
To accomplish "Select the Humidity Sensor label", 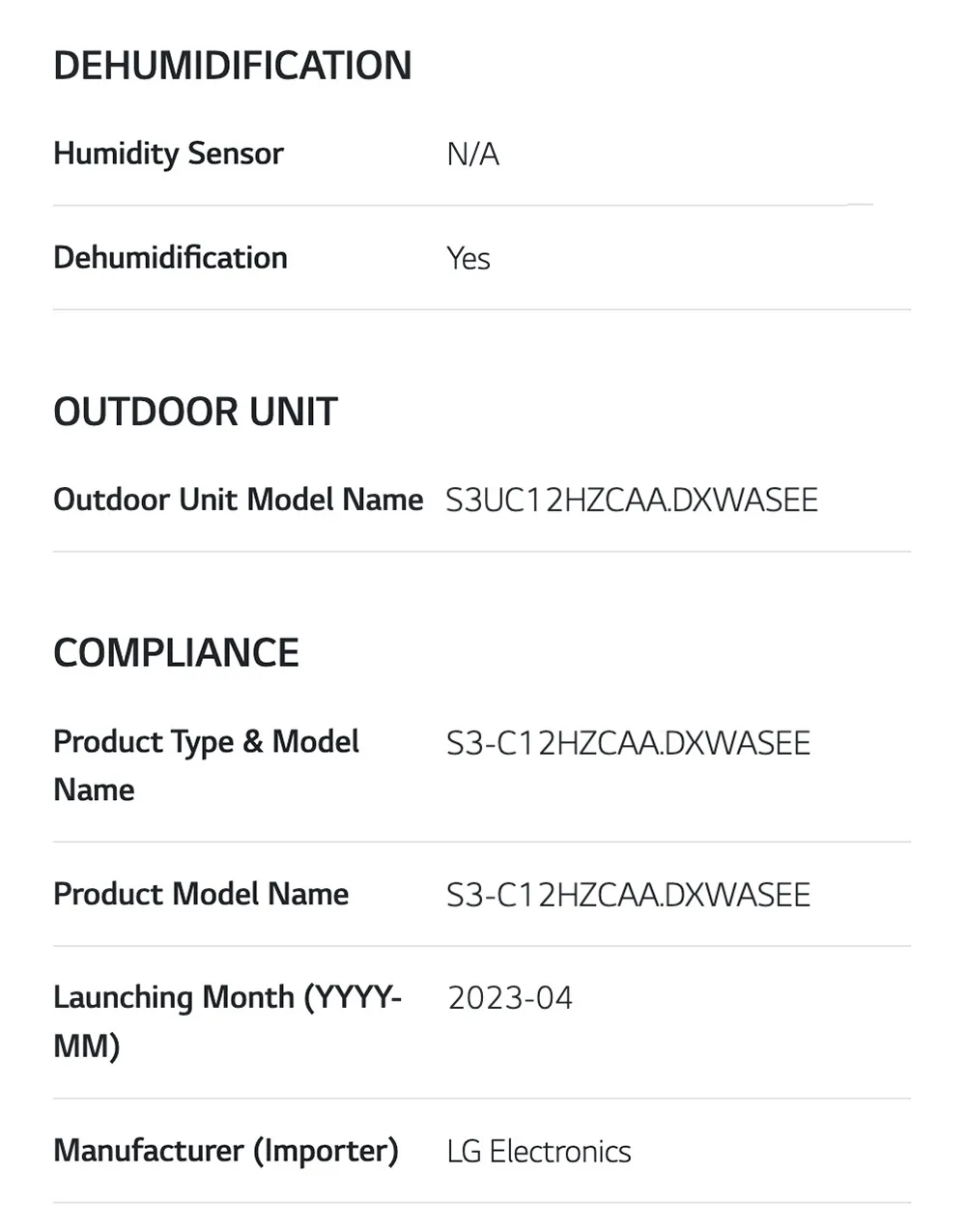I will tap(168, 154).
